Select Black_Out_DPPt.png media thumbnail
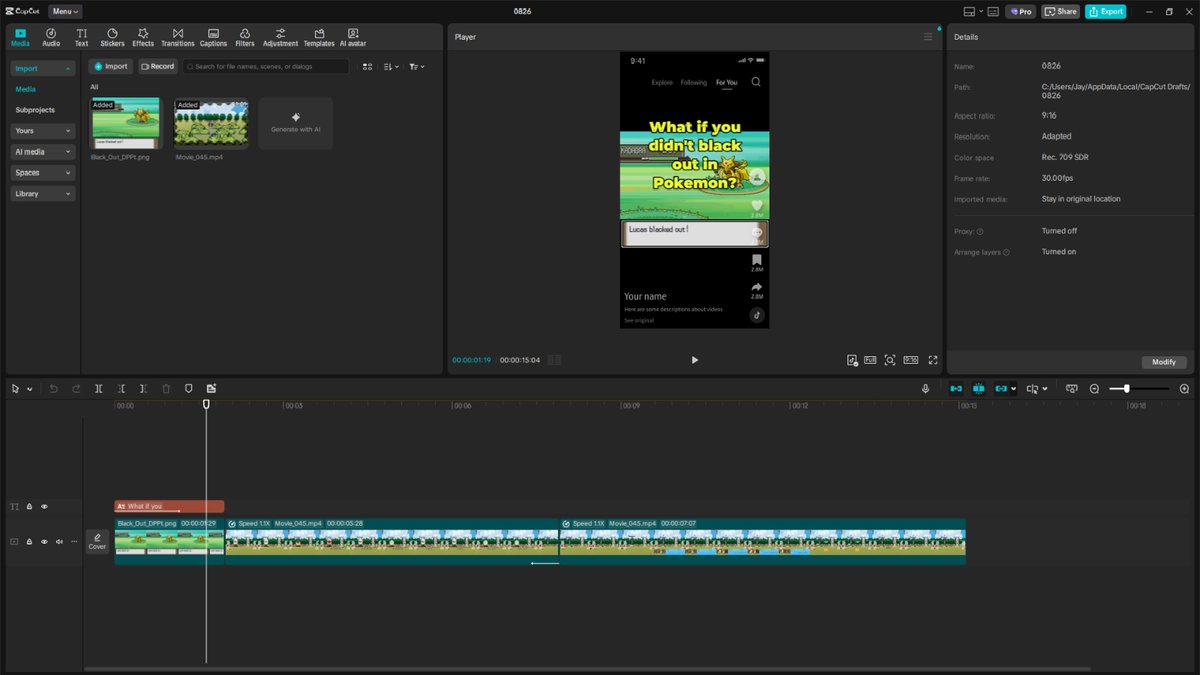The width and height of the screenshot is (1200, 675). 125,123
